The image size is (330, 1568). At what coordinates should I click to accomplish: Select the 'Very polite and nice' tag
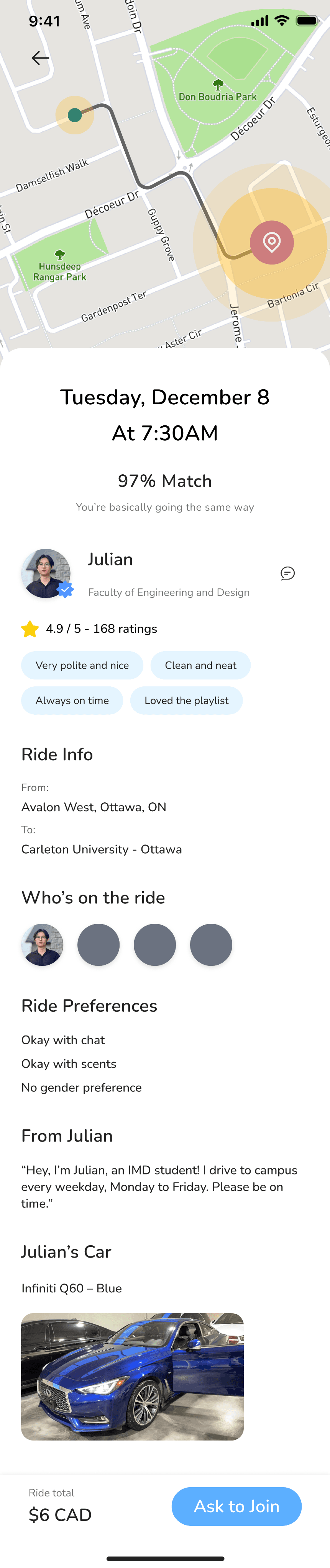click(x=82, y=665)
